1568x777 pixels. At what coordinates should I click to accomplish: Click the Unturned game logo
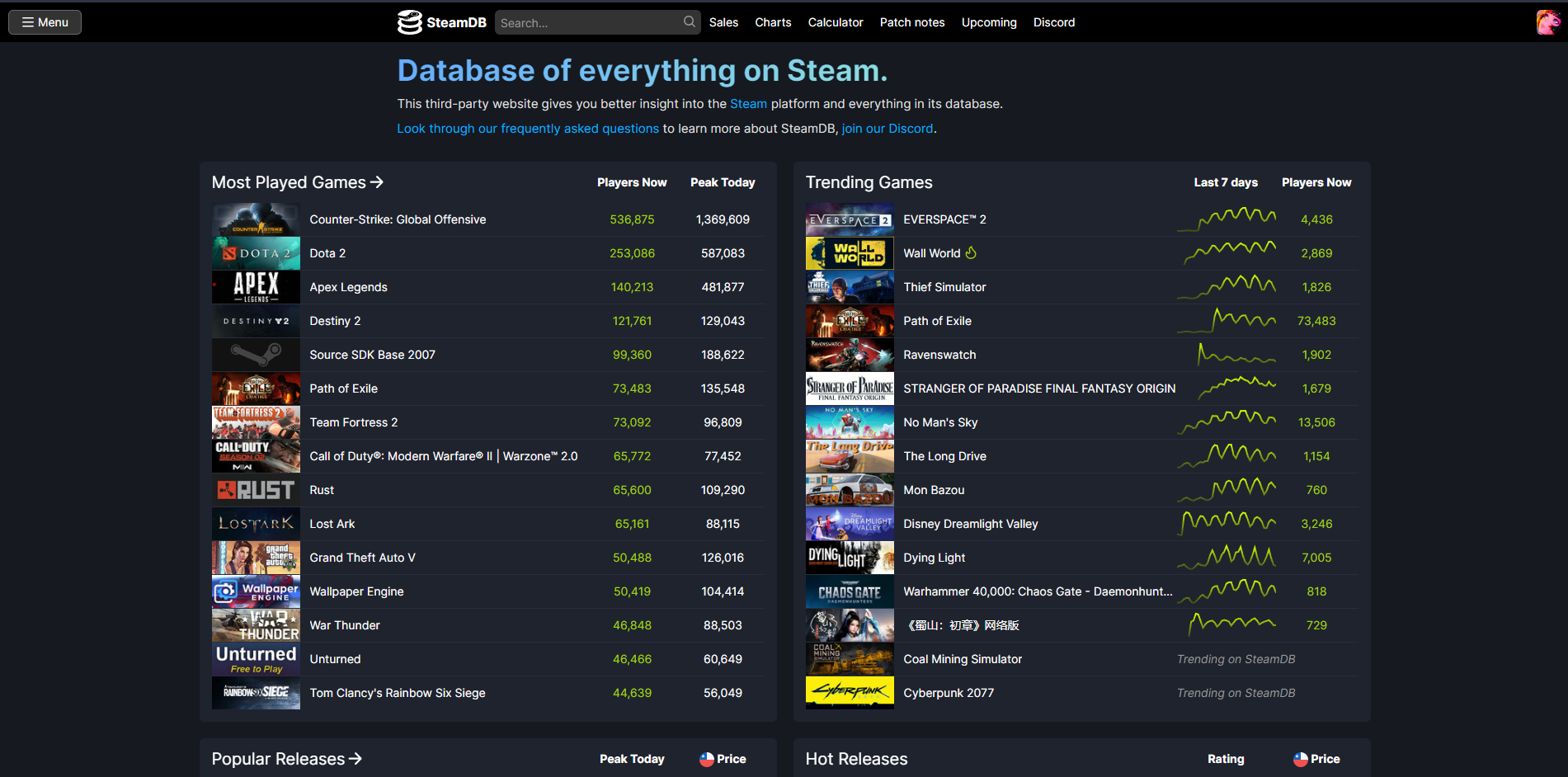[256, 659]
